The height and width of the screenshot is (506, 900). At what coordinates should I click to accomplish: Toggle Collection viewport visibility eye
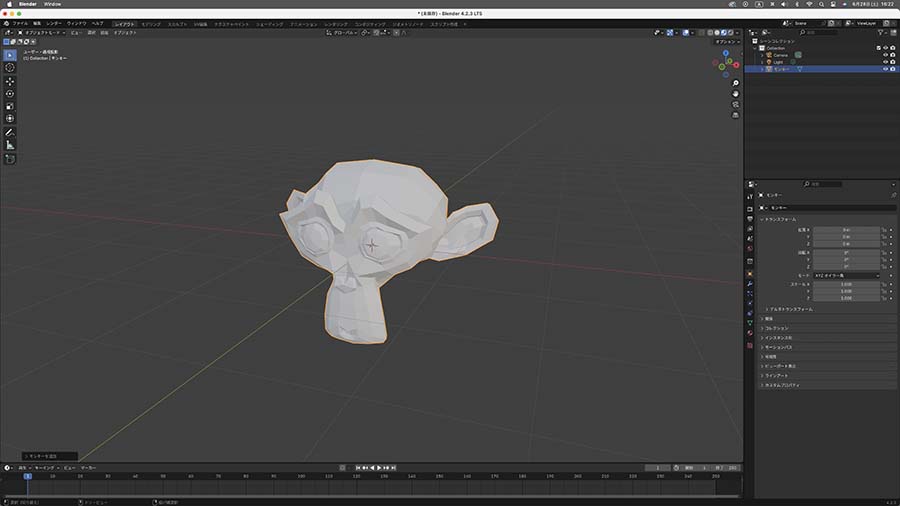(885, 48)
